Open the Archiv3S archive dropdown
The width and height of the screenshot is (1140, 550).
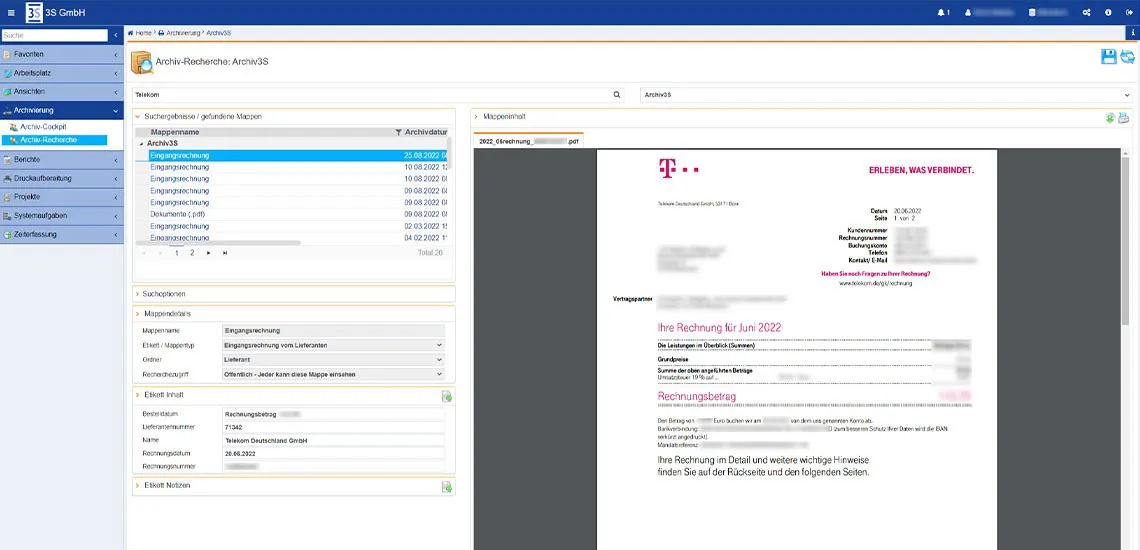point(884,95)
